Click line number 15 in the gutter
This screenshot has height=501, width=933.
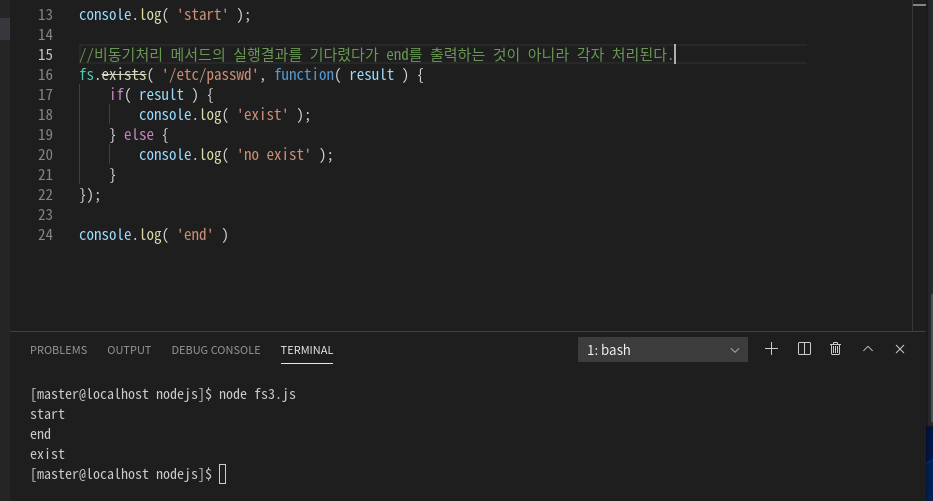45,55
